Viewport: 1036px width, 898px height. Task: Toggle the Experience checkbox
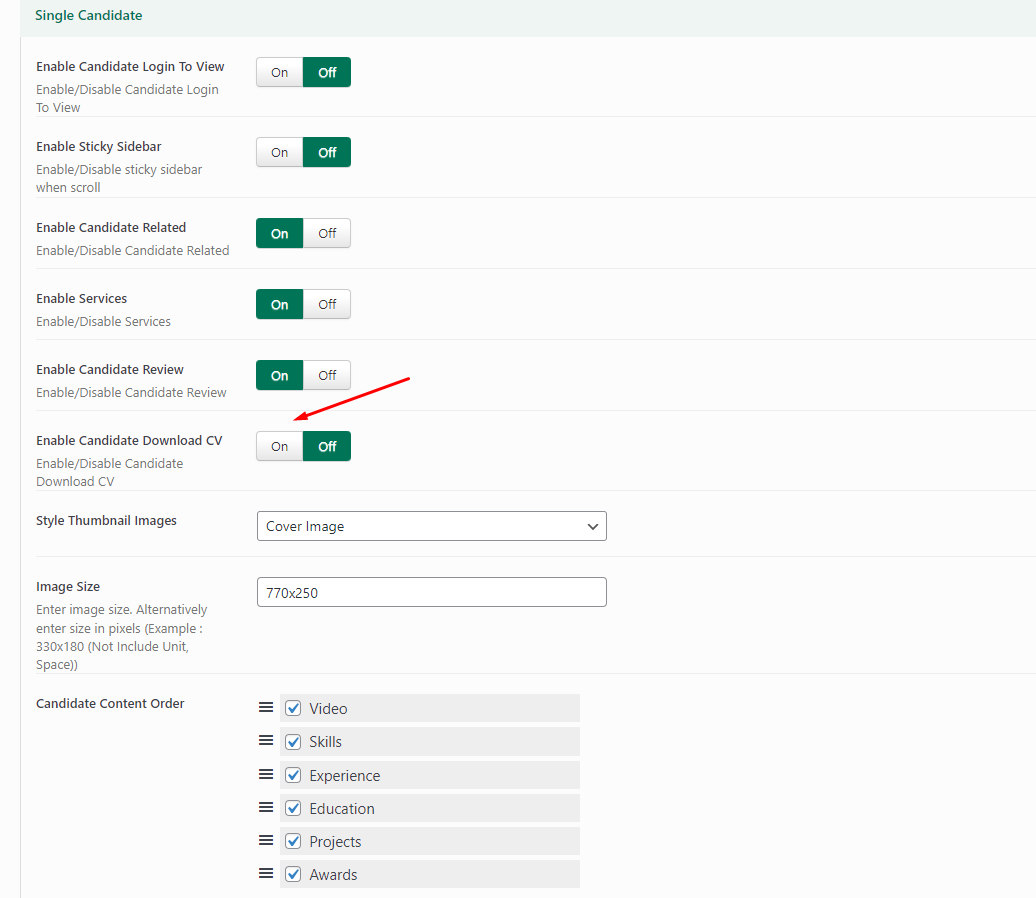[x=293, y=775]
